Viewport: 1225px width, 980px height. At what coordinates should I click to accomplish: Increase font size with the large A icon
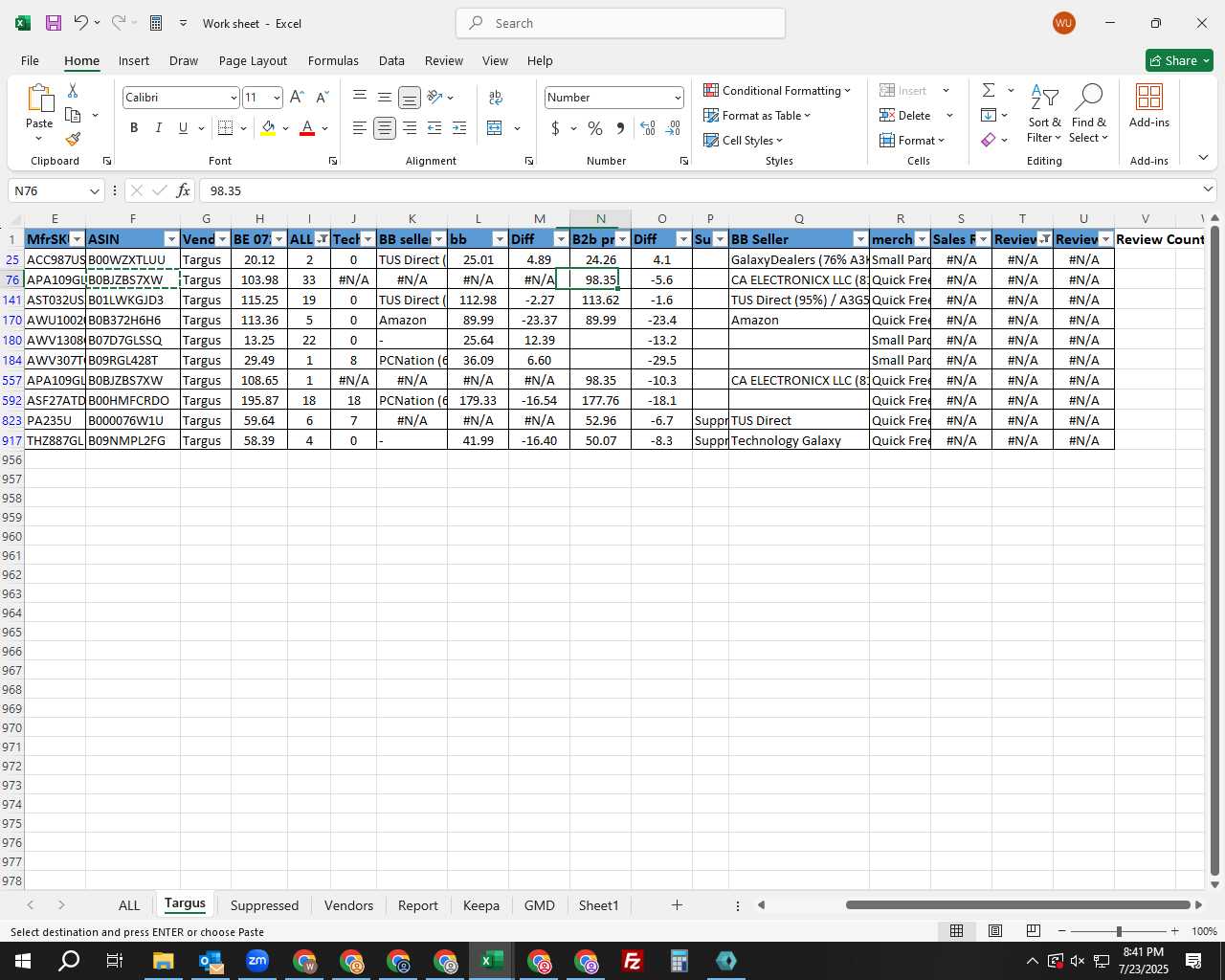click(297, 98)
